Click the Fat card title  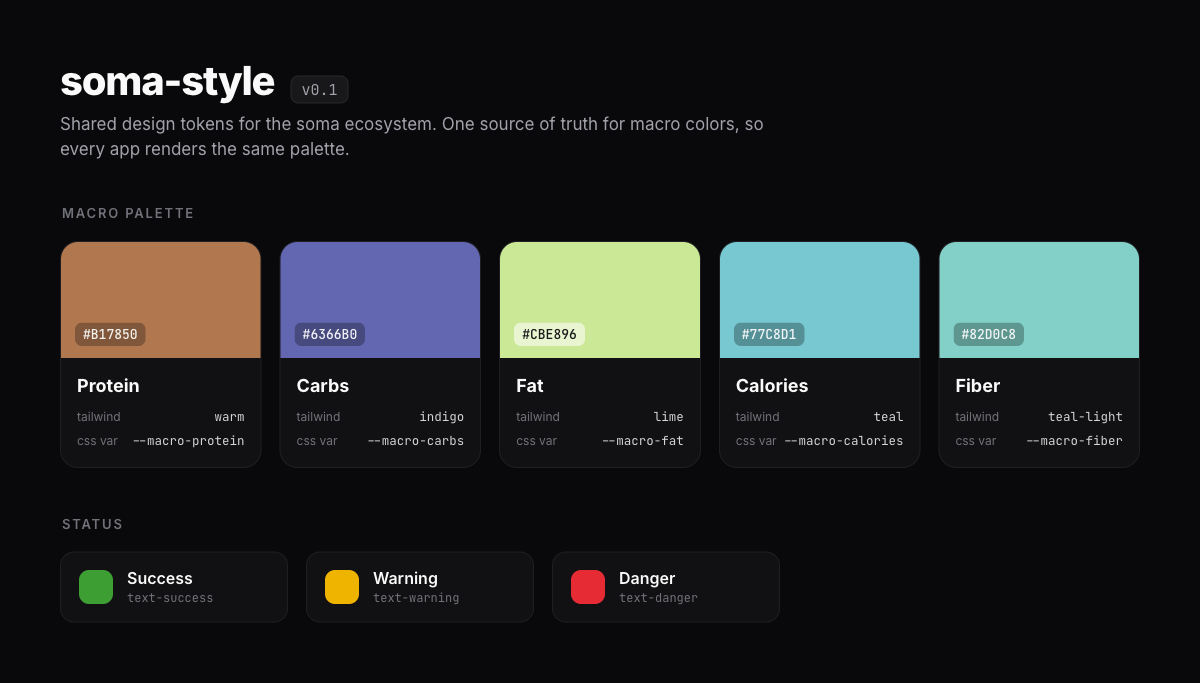530,386
